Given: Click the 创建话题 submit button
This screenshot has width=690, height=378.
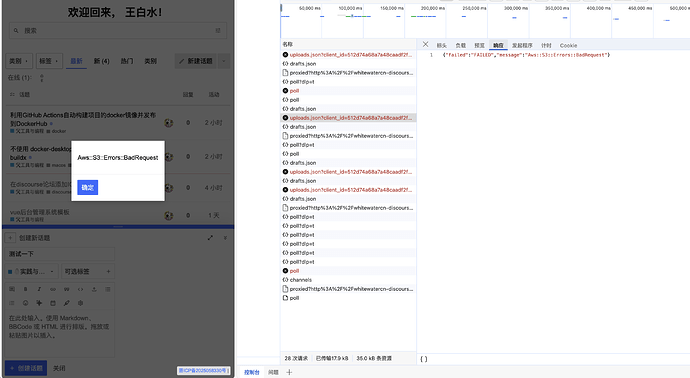Looking at the screenshot, I should (26, 368).
